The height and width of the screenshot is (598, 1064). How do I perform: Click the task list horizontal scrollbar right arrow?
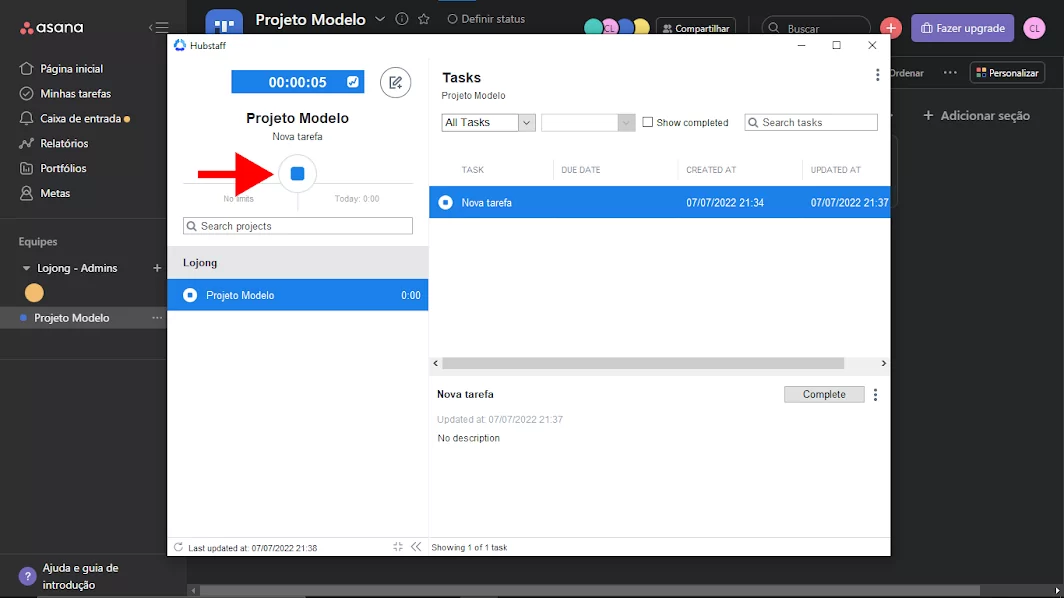884,363
